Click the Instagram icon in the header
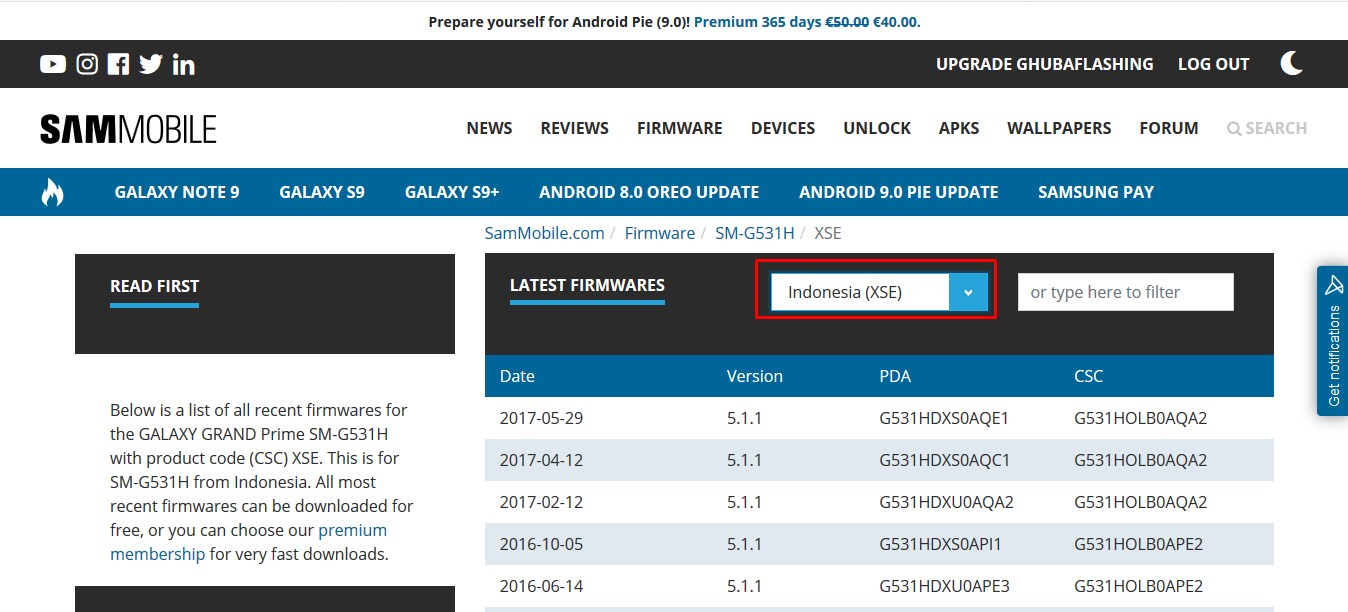The height and width of the screenshot is (612, 1348). click(86, 63)
